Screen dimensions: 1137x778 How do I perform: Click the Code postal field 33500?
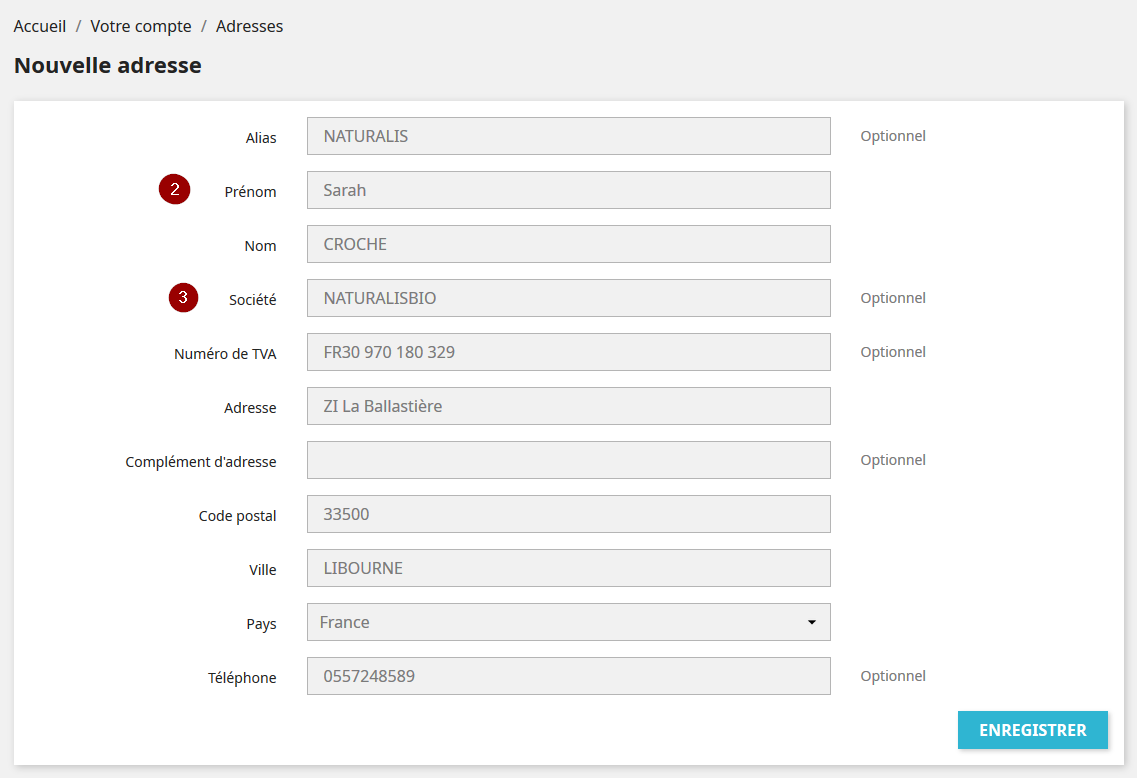coord(568,514)
